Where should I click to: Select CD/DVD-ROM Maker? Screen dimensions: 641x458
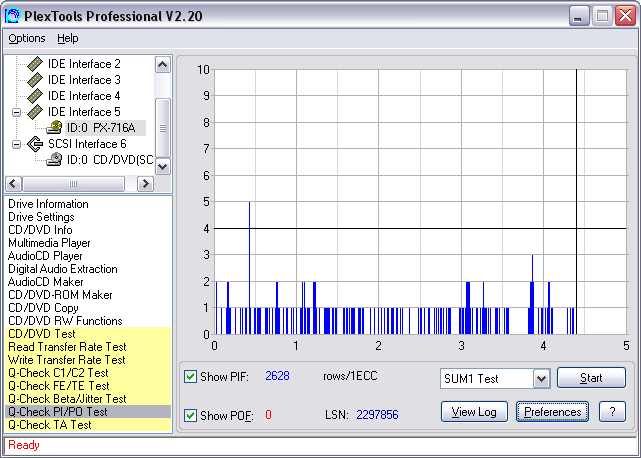point(60,295)
